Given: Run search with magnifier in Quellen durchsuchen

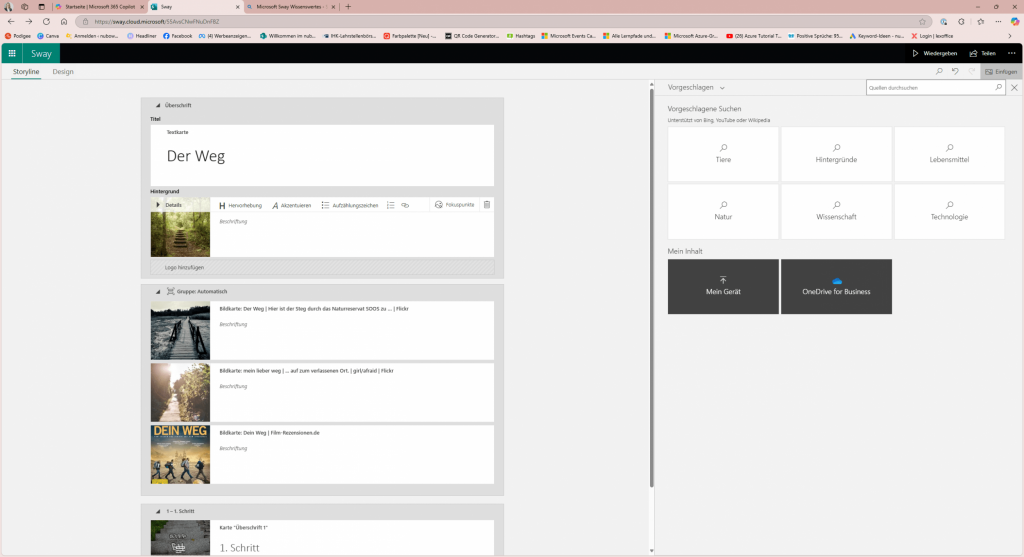Looking at the screenshot, I should [x=999, y=88].
